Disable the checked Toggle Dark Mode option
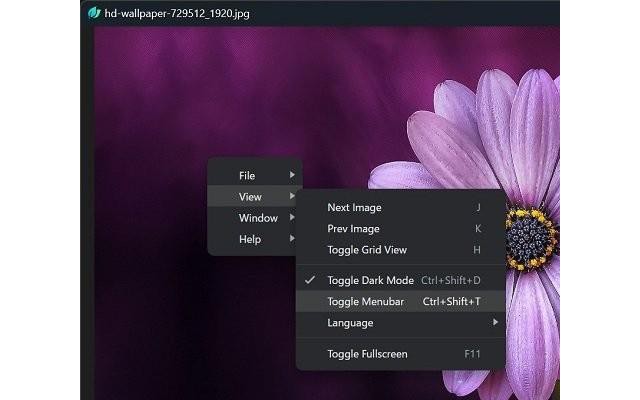The image size is (640, 400). click(x=400, y=280)
